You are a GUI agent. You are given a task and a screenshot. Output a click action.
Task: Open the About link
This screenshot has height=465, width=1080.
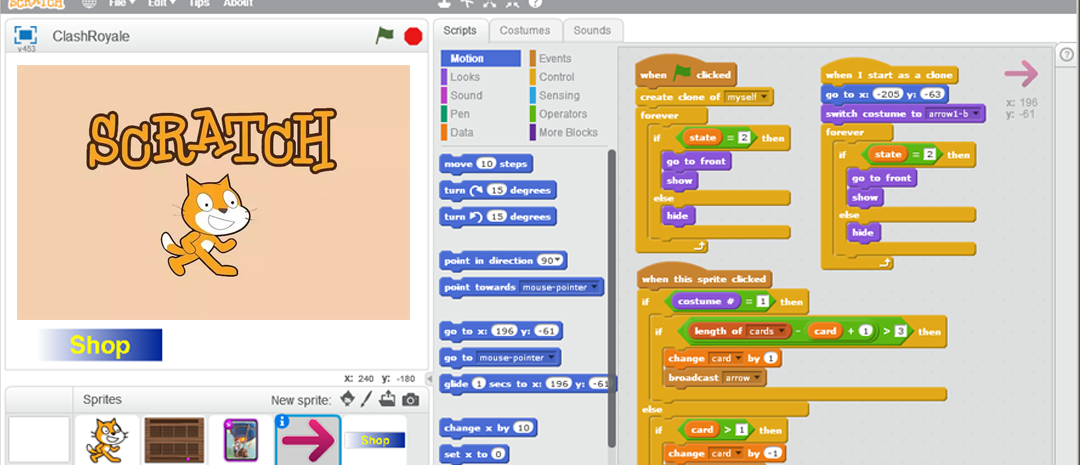[x=238, y=3]
